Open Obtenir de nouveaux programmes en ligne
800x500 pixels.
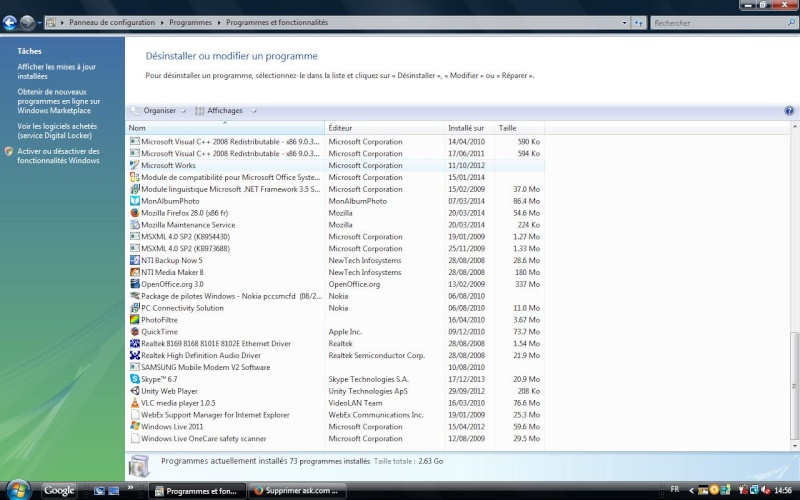tap(59, 101)
